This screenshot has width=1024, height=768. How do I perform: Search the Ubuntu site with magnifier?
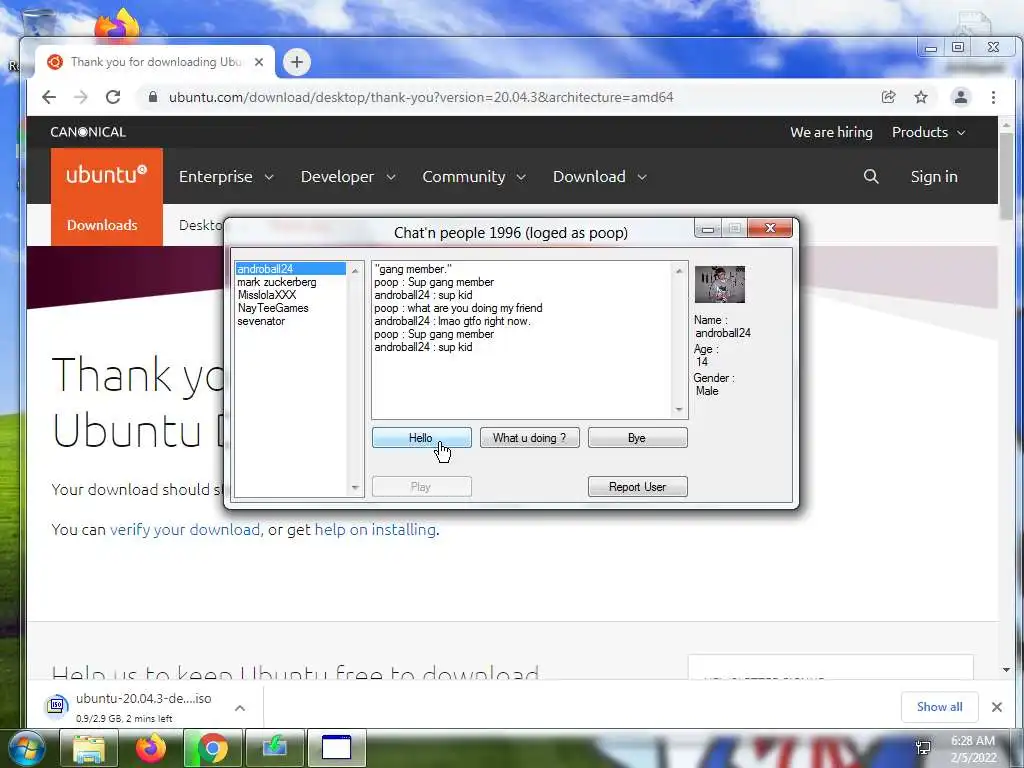(871, 176)
